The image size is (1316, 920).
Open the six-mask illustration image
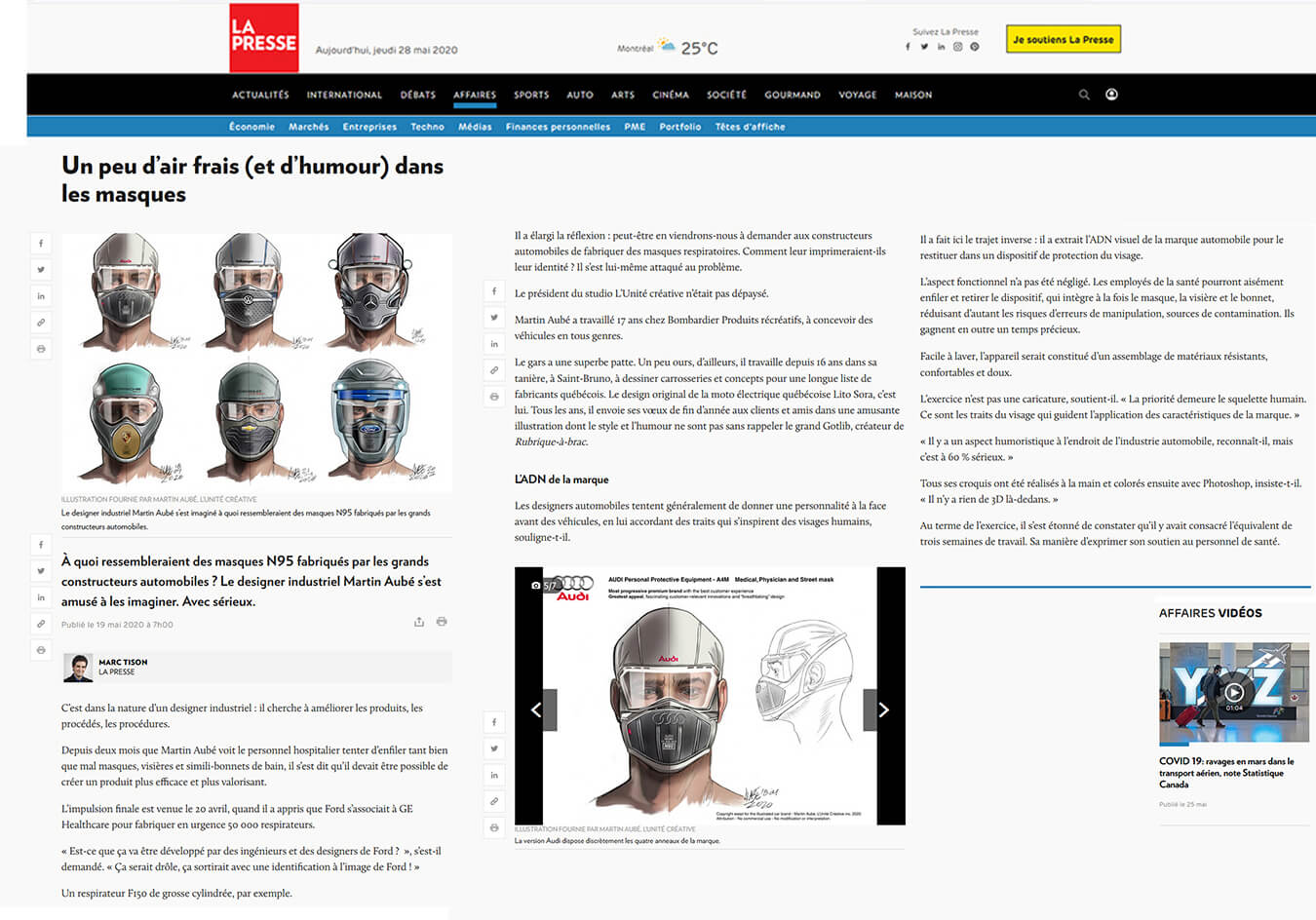click(x=256, y=362)
